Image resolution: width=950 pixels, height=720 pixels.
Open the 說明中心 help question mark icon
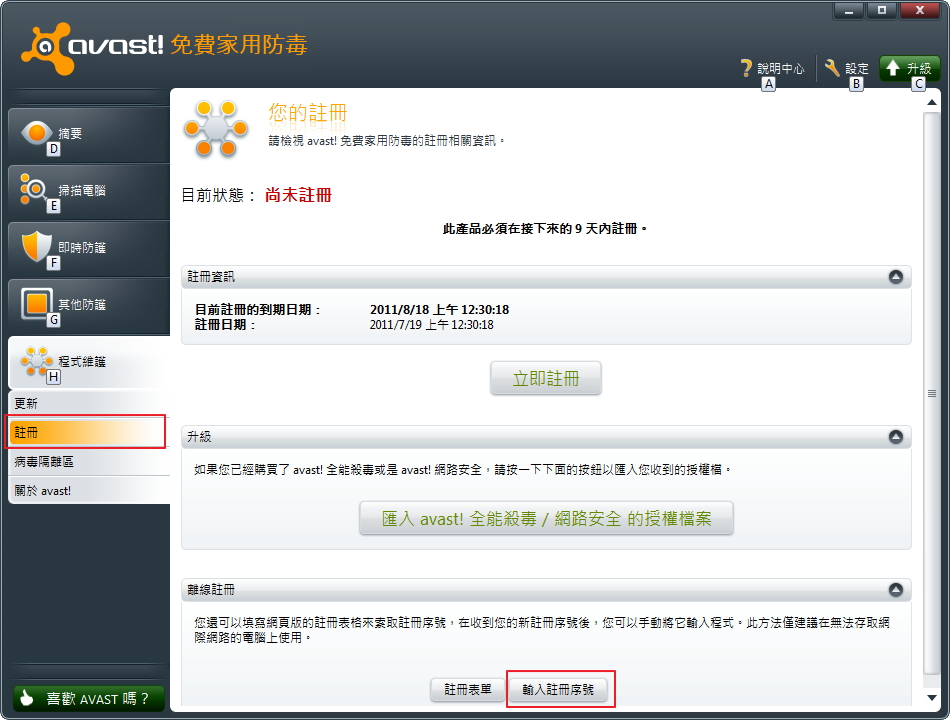pos(746,68)
